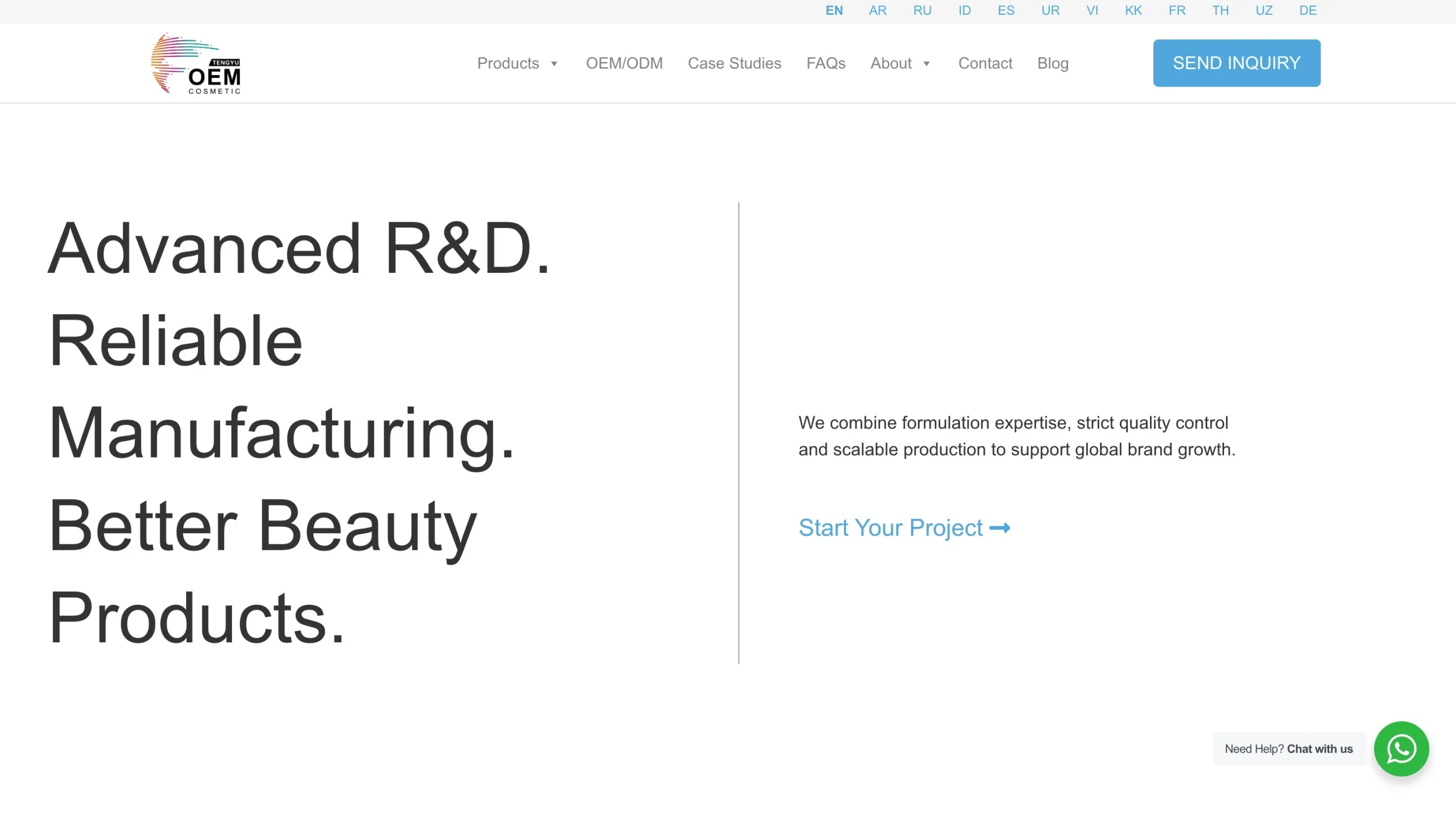
Task: Click the Tengyu OEM Cosmetic logo
Action: point(196,63)
